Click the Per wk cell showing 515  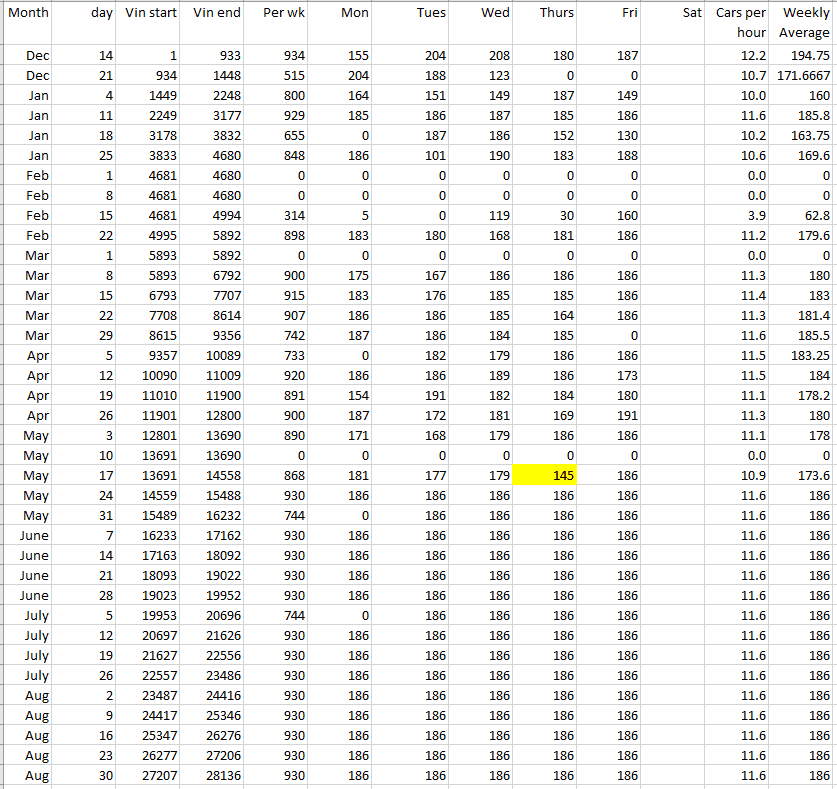(278, 76)
